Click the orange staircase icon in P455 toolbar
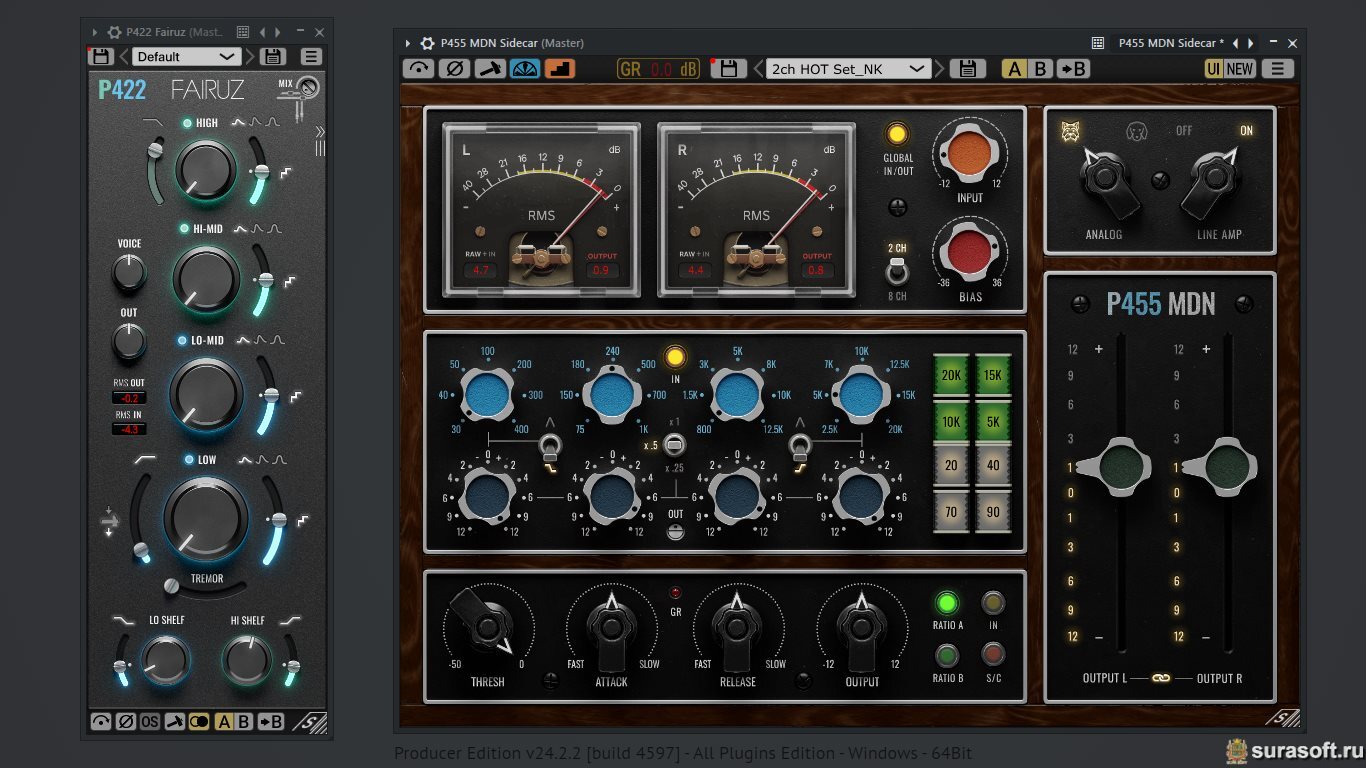 tap(560, 69)
